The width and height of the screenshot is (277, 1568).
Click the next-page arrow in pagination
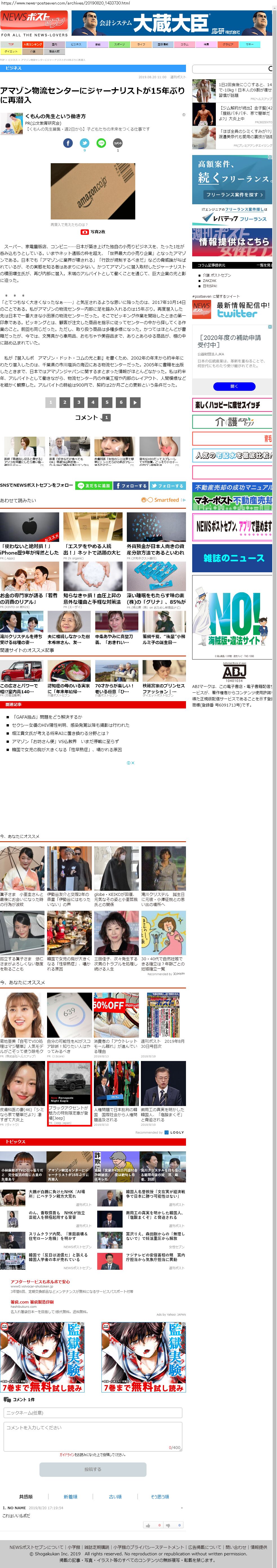[x=135, y=402]
